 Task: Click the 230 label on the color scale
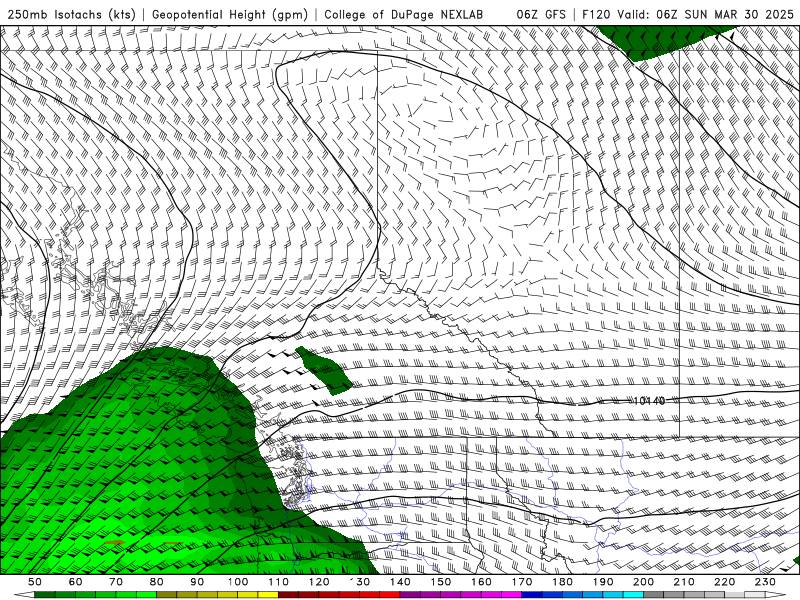(x=766, y=582)
